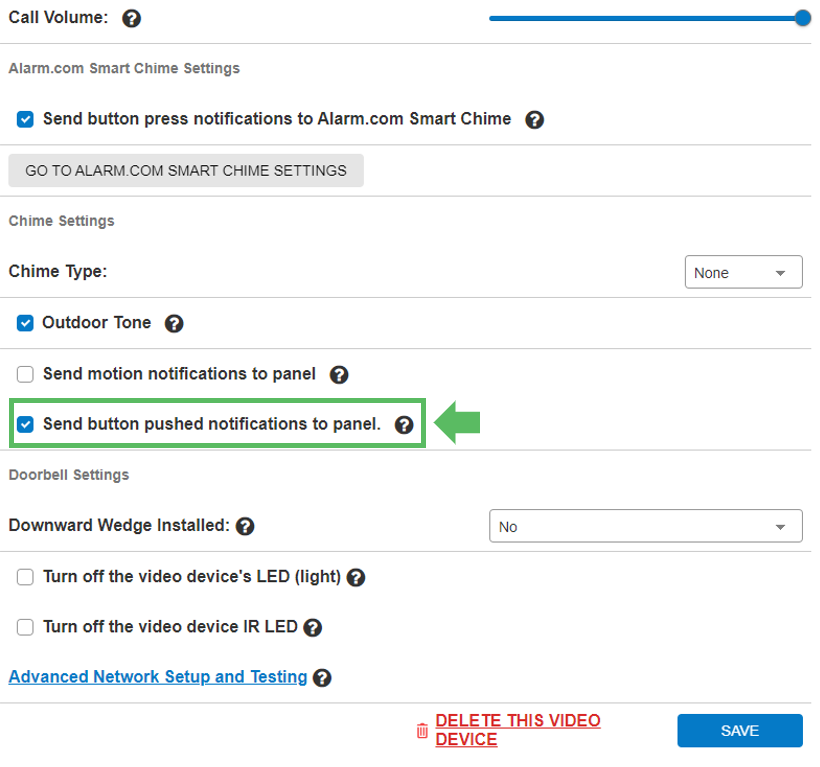The image size is (820, 767).
Task: Expand the Downward Wedge Installed dropdown
Action: 645,526
